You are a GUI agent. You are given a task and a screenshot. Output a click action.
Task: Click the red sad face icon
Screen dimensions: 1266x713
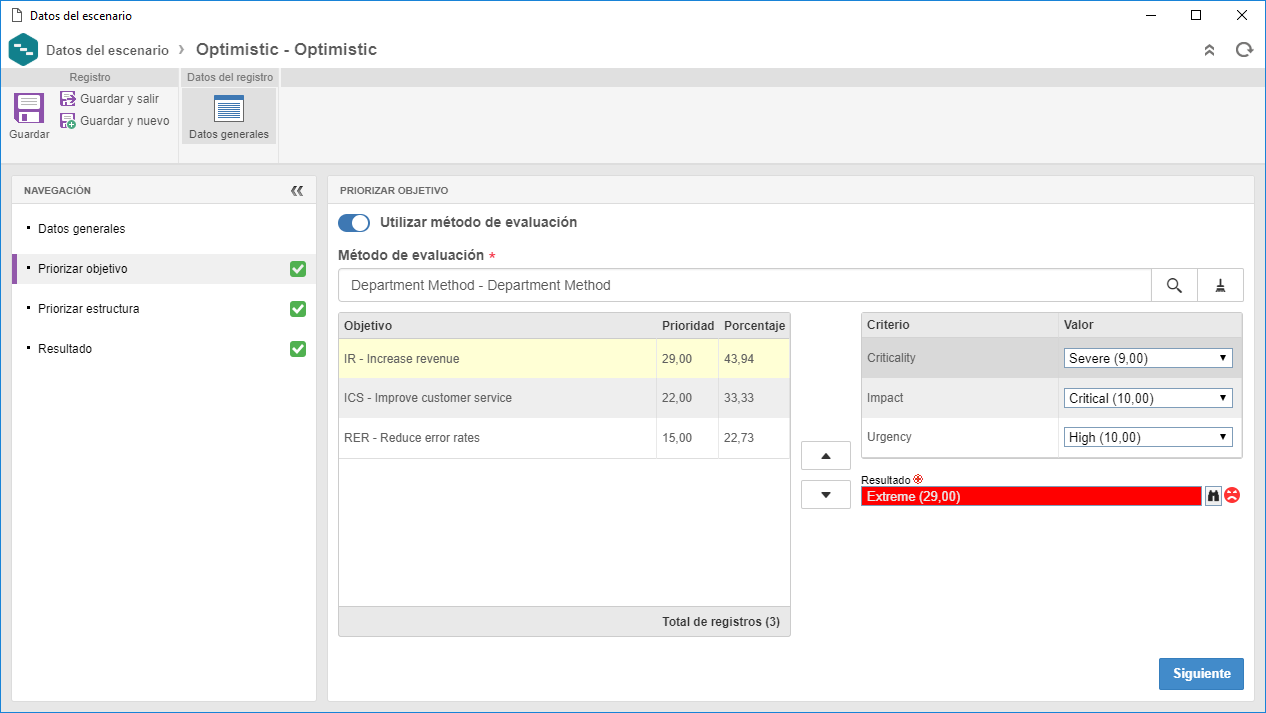click(x=1232, y=495)
